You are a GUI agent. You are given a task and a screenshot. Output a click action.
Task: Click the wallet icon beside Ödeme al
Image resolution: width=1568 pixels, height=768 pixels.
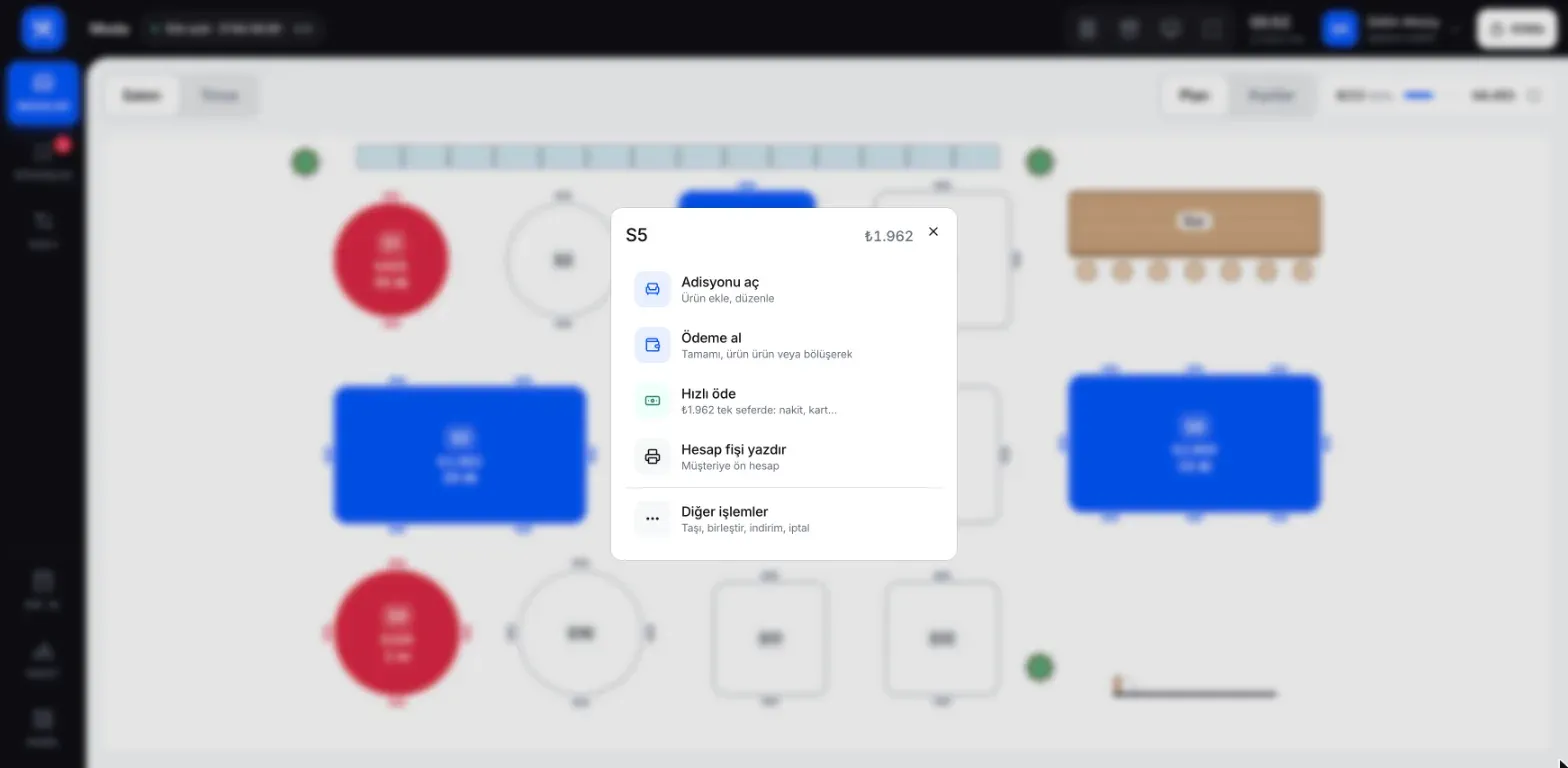pos(652,345)
